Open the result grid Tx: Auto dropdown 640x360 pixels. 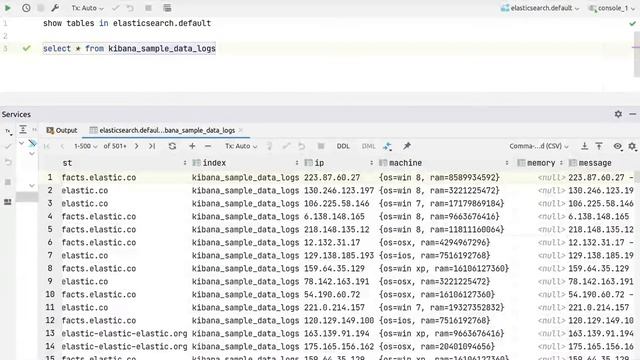[241, 146]
